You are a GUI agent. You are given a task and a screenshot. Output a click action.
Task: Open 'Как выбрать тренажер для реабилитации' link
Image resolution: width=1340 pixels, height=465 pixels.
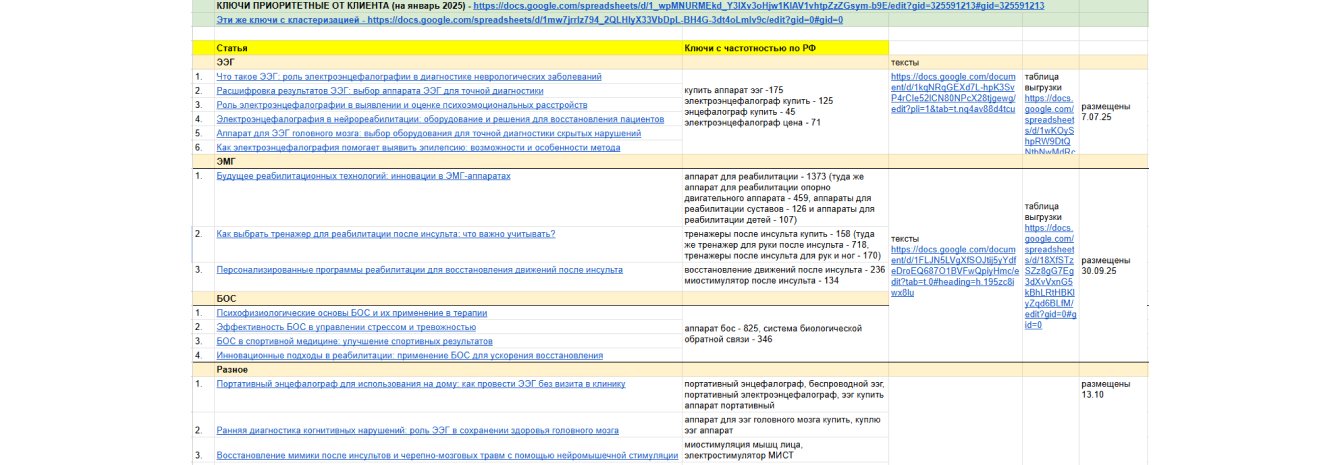[x=386, y=234]
